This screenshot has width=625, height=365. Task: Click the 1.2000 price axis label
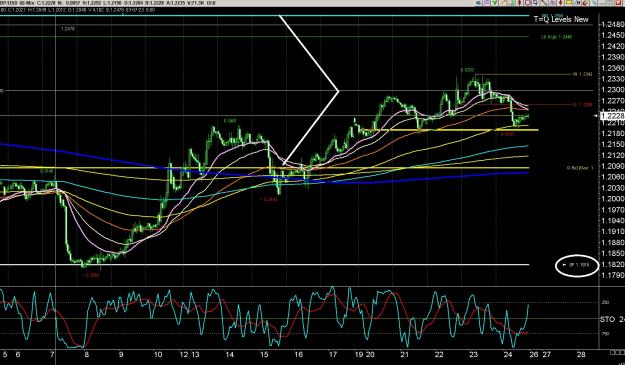click(x=613, y=199)
